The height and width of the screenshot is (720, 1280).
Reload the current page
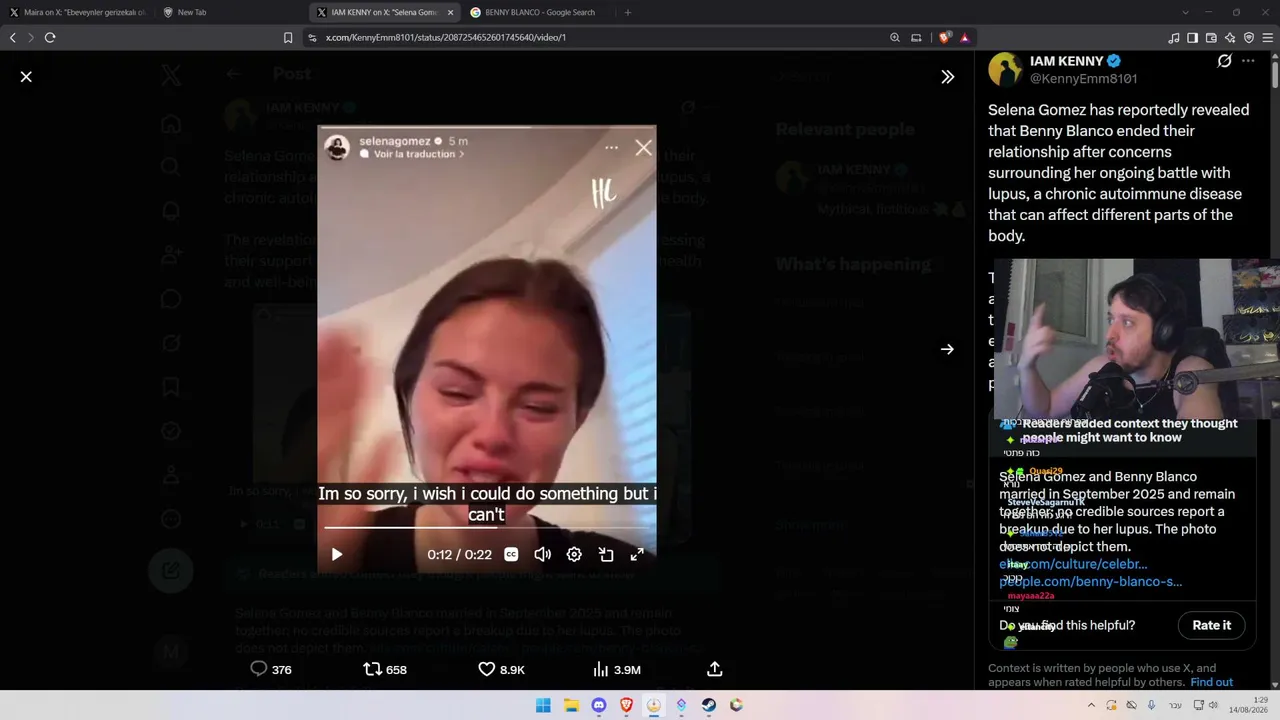pyautogui.click(x=50, y=37)
